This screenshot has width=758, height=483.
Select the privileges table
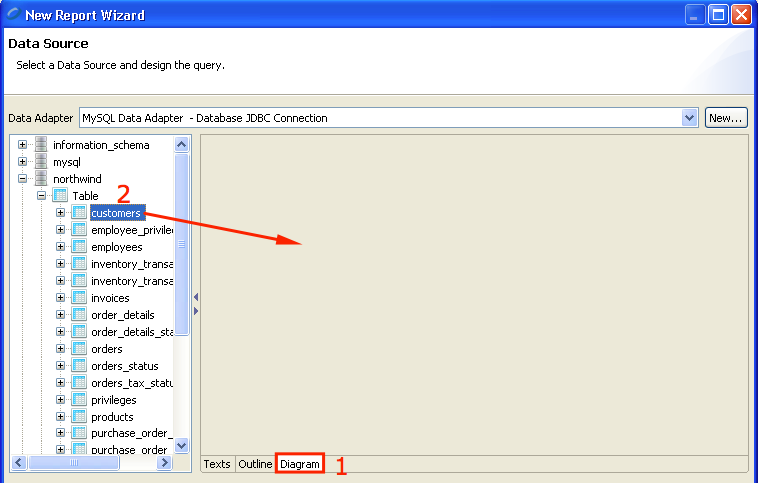(x=114, y=400)
